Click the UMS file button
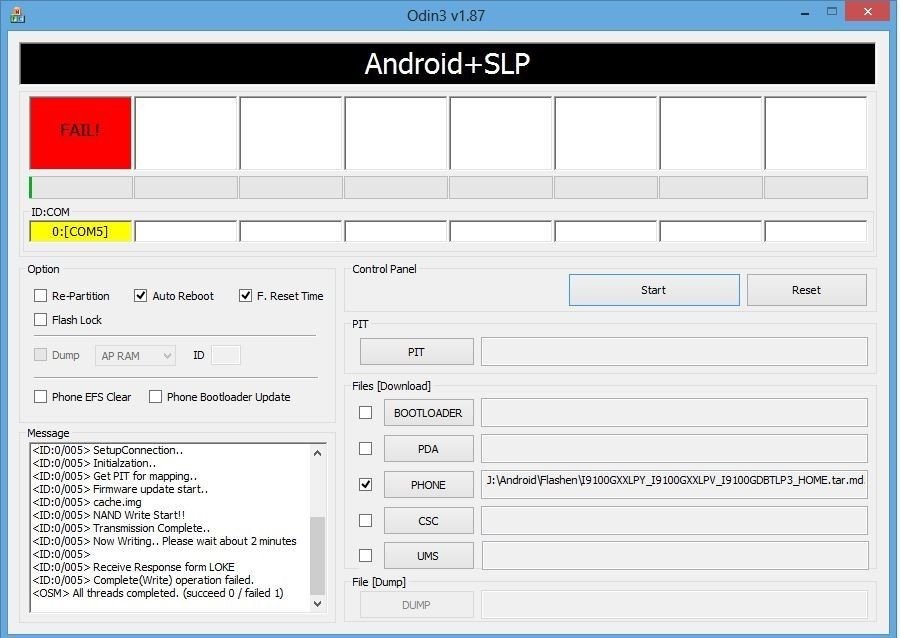The width and height of the screenshot is (901, 638). click(429, 556)
